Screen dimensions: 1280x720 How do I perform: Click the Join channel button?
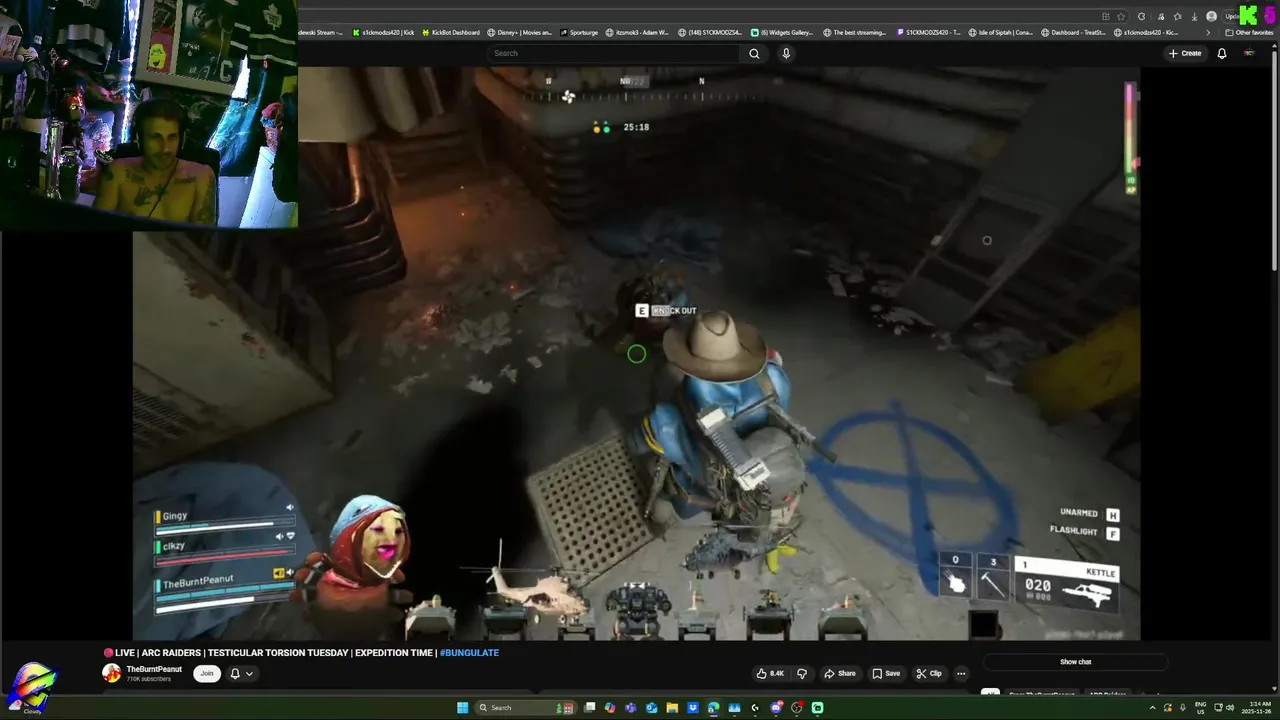[207, 673]
